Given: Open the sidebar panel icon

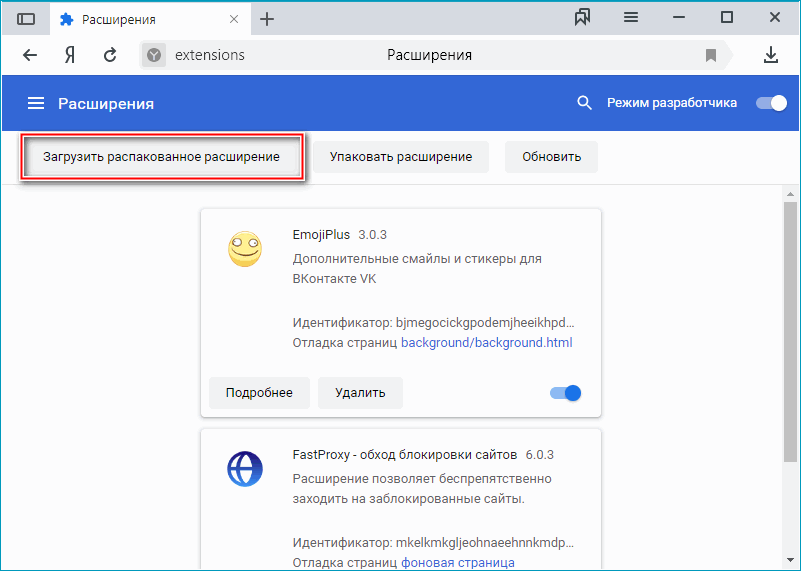Looking at the screenshot, I should [26, 18].
